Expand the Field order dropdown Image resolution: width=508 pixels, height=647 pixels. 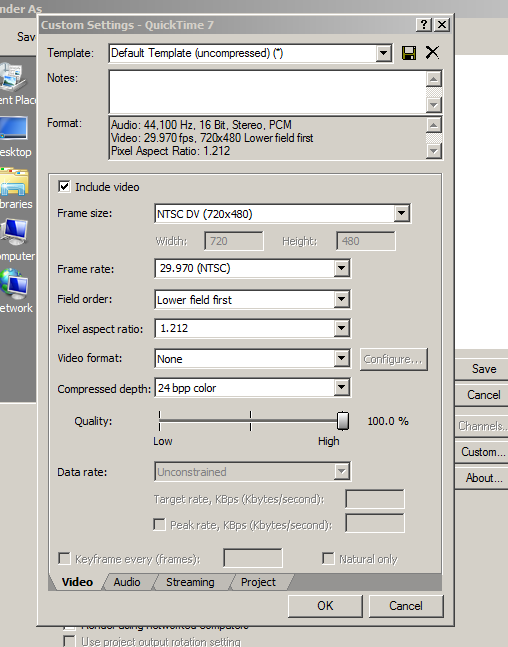point(341,300)
